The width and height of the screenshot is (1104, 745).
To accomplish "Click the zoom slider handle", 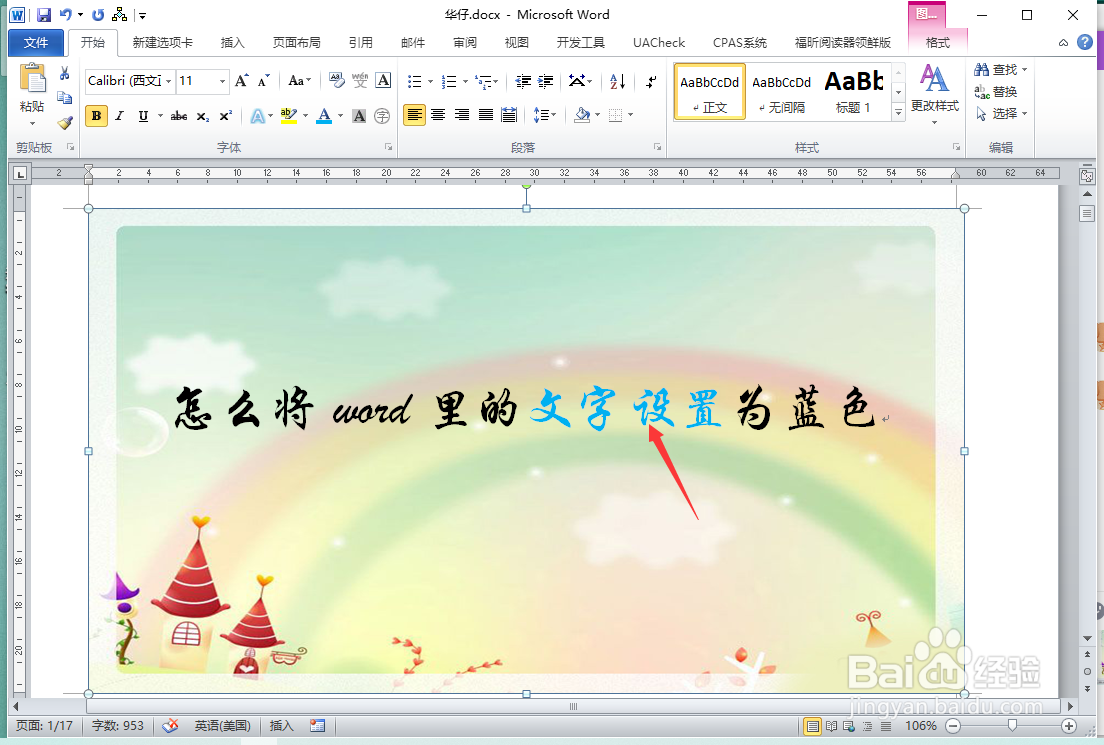I will coord(1012,725).
